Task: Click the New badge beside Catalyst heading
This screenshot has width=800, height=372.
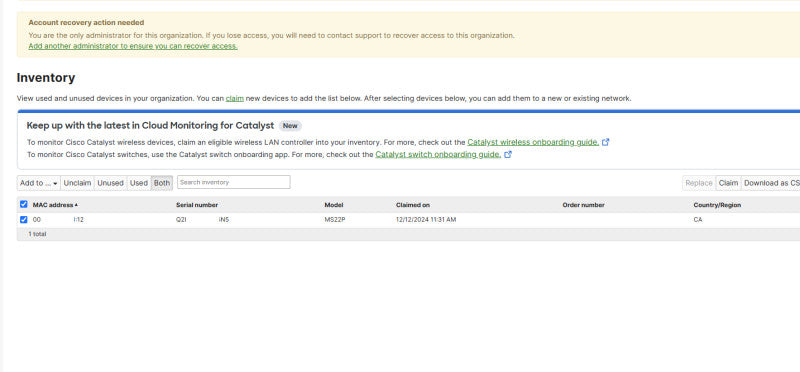Action: 290,126
